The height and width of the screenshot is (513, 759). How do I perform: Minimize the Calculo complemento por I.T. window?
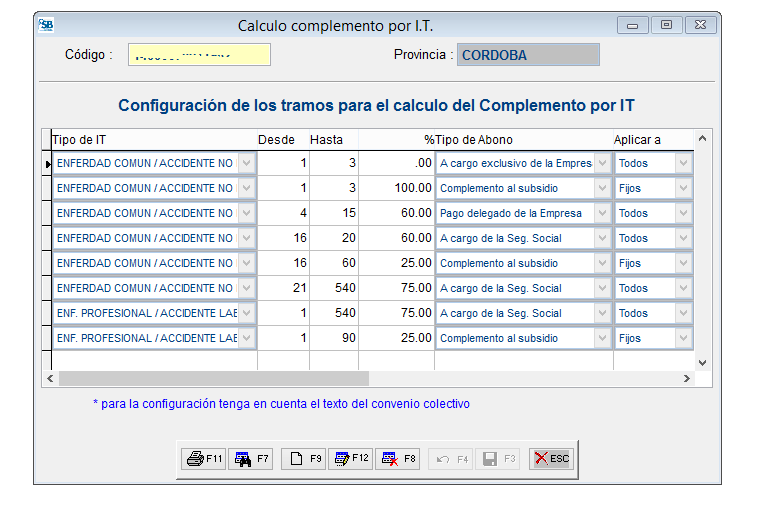[633, 25]
